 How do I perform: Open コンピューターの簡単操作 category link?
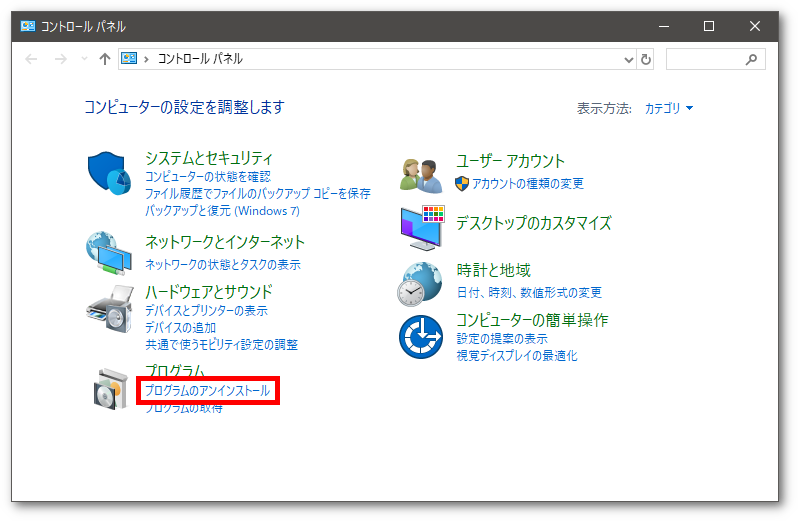(532, 320)
